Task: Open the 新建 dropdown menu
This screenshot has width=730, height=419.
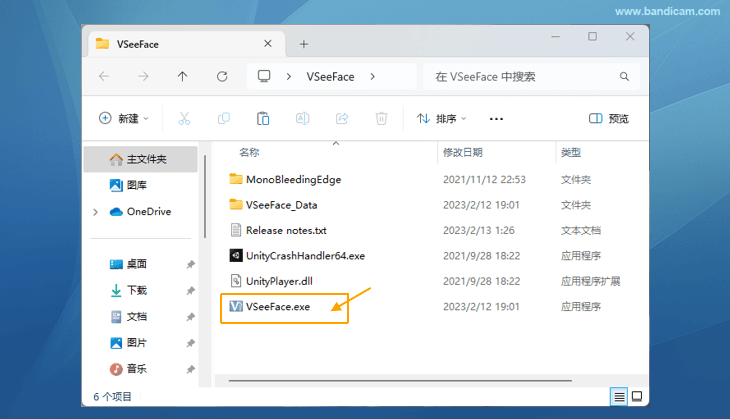Action: tap(124, 119)
